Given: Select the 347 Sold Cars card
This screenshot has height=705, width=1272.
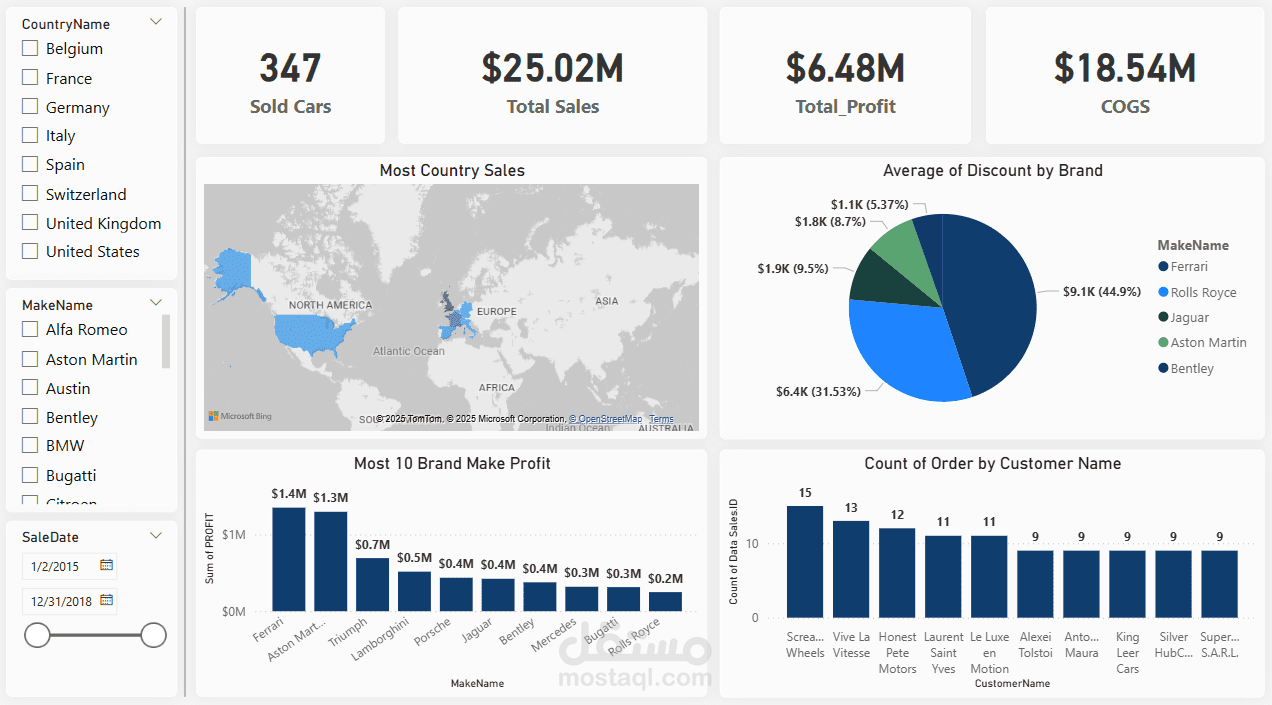Looking at the screenshot, I should [x=290, y=76].
